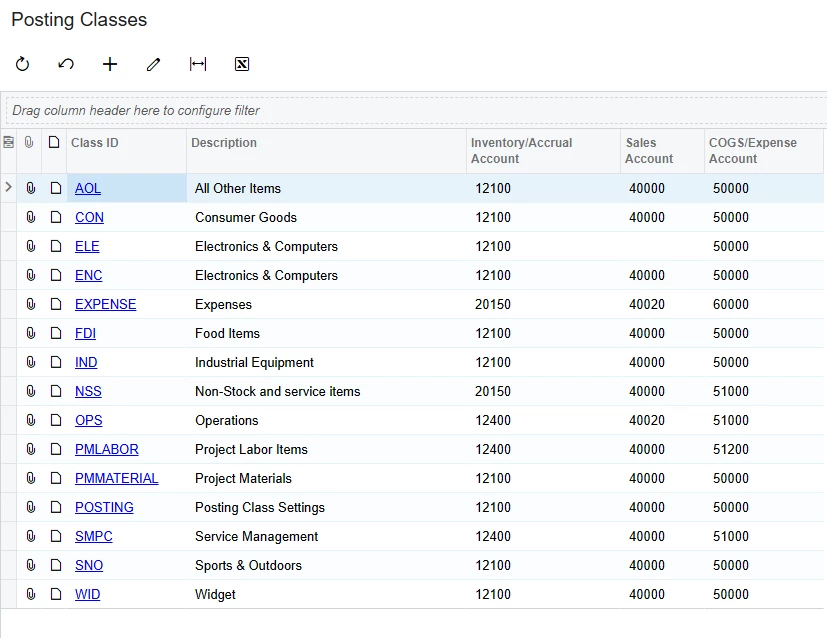Open the POSTING class link
The image size is (827, 638).
pos(104,507)
